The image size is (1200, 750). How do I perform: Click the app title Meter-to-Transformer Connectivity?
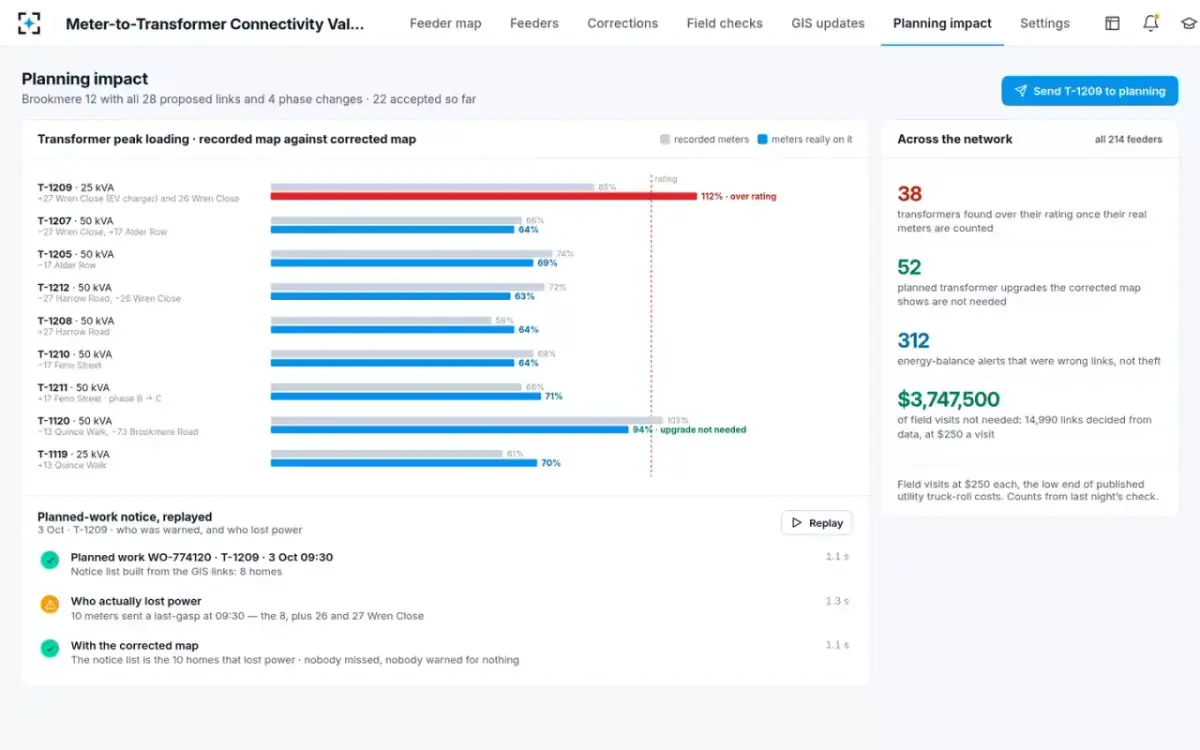pyautogui.click(x=215, y=24)
